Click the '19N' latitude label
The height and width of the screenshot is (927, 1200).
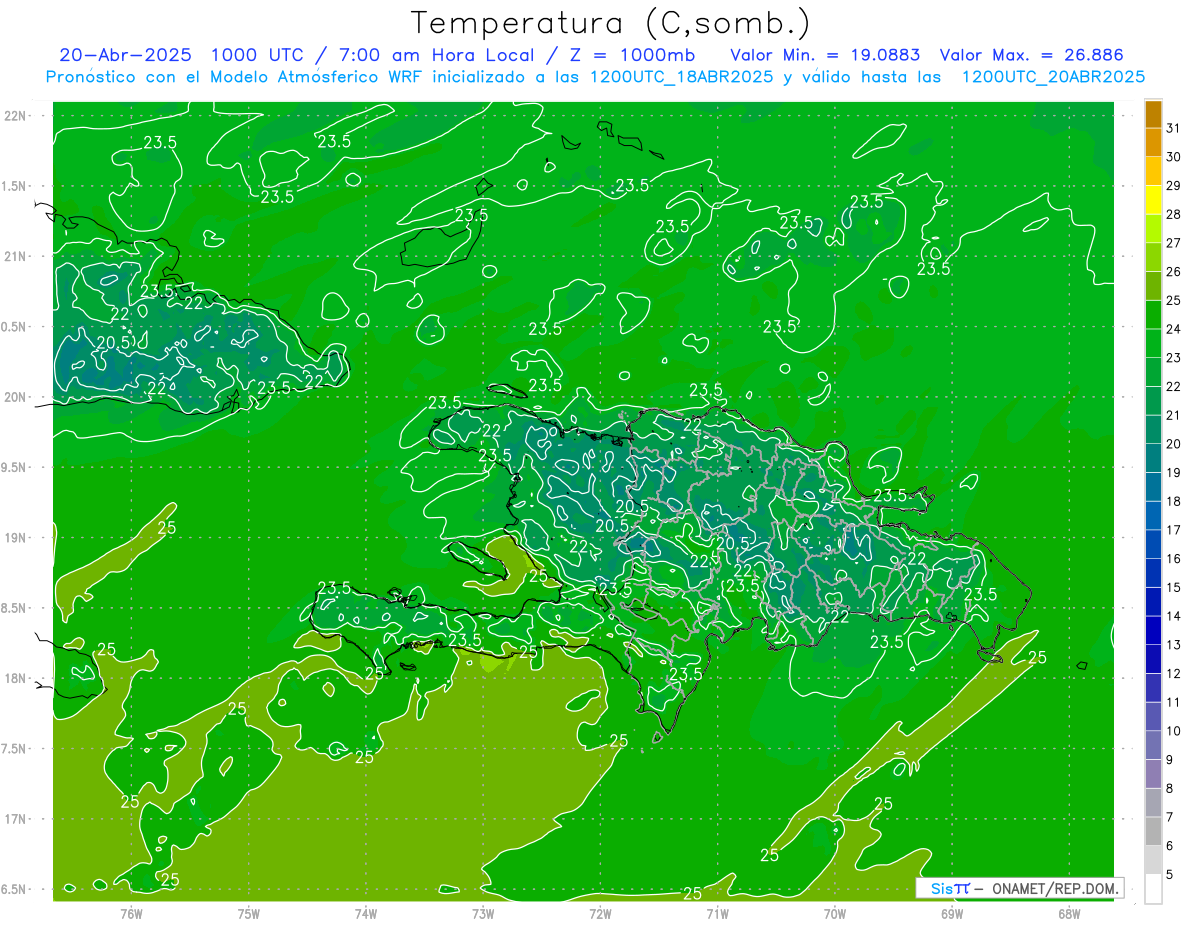point(16,538)
